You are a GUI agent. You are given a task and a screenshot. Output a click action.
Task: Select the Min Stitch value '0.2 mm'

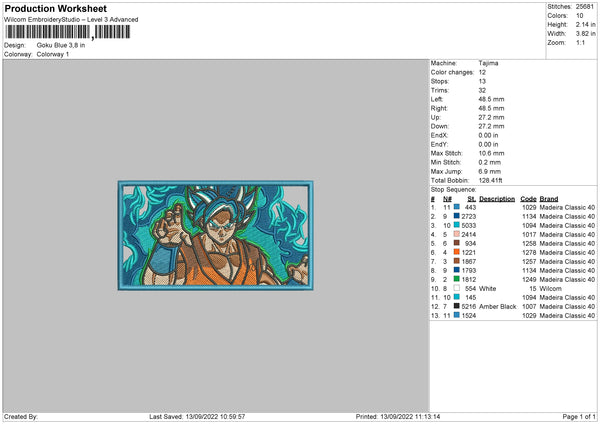[x=489, y=162]
